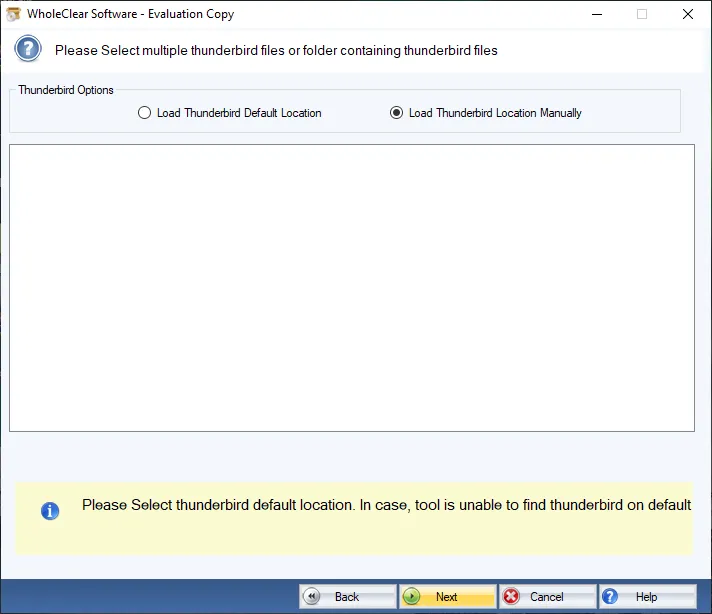The width and height of the screenshot is (712, 614).
Task: Minimize the WholeClear Software window
Action: [597, 14]
